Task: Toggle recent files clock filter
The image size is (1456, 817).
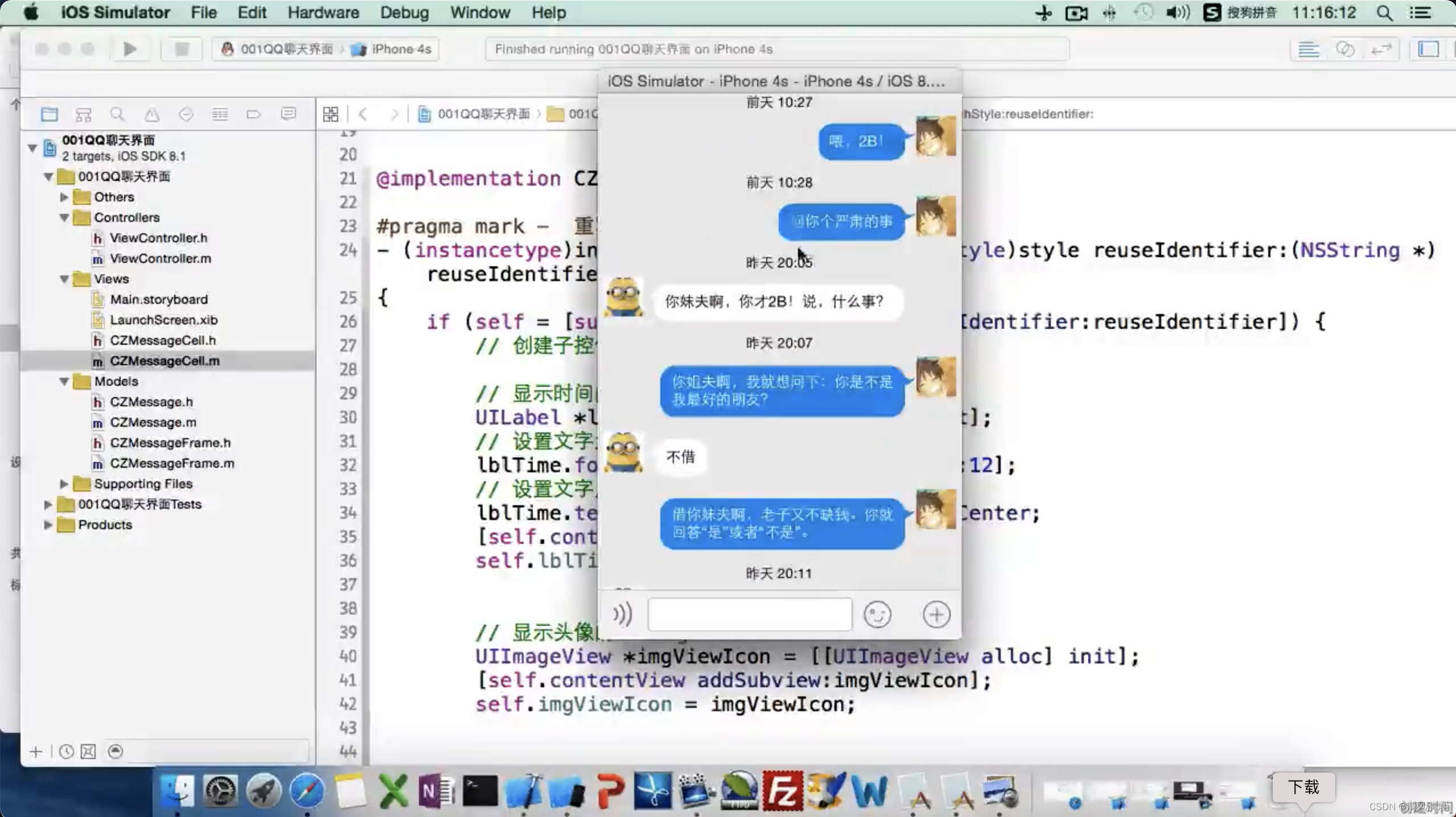Action: click(66, 752)
